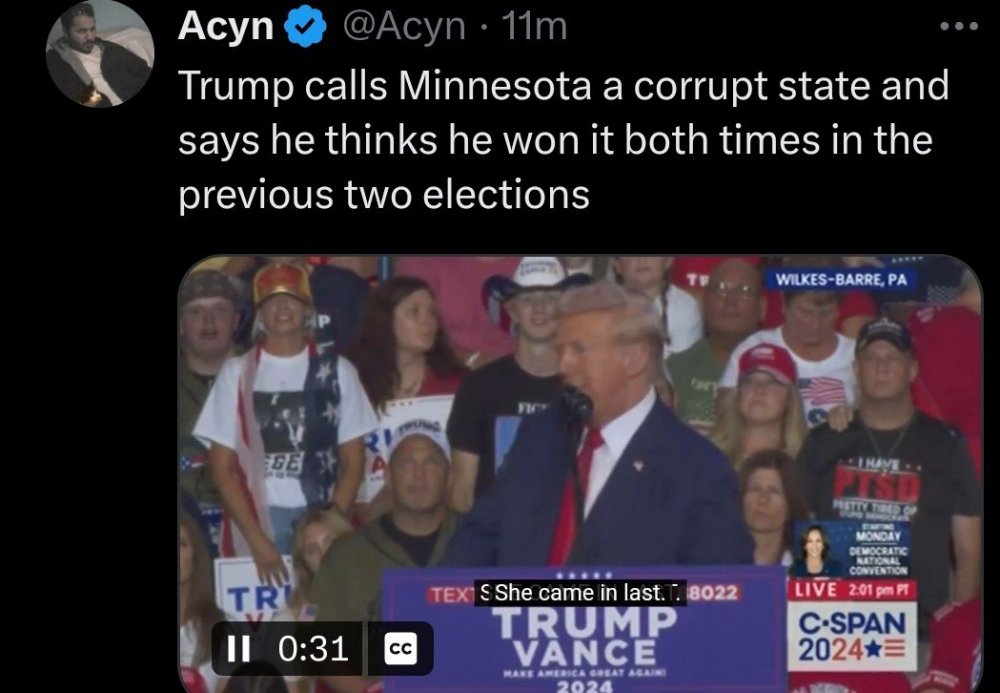Open the @Acyn handle link

[x=404, y=27]
